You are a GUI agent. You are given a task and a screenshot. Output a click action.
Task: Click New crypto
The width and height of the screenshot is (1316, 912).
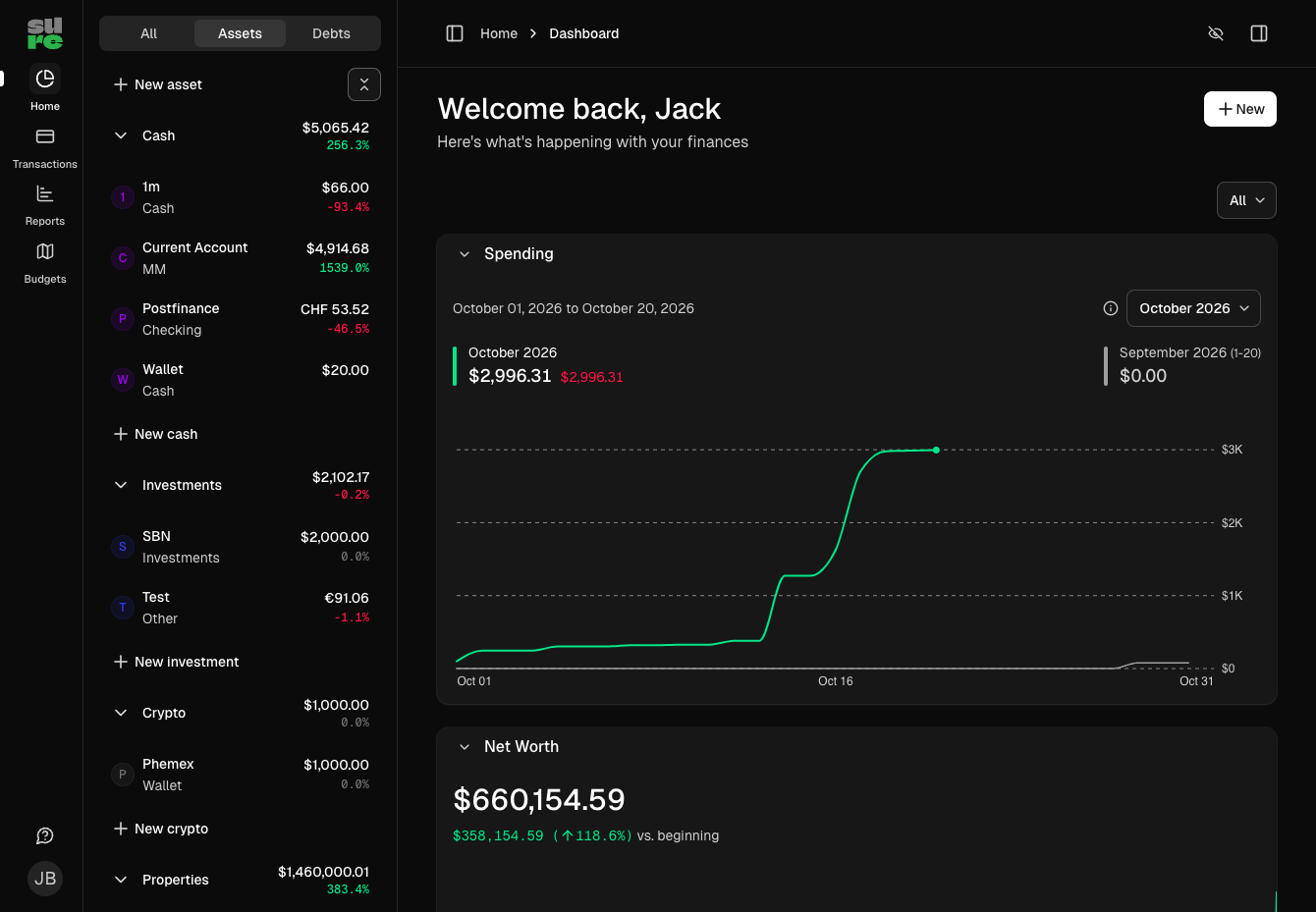coord(161,829)
